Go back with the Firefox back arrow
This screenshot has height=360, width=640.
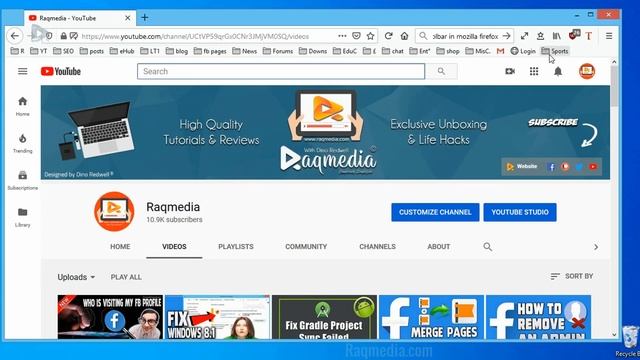(x=15, y=36)
